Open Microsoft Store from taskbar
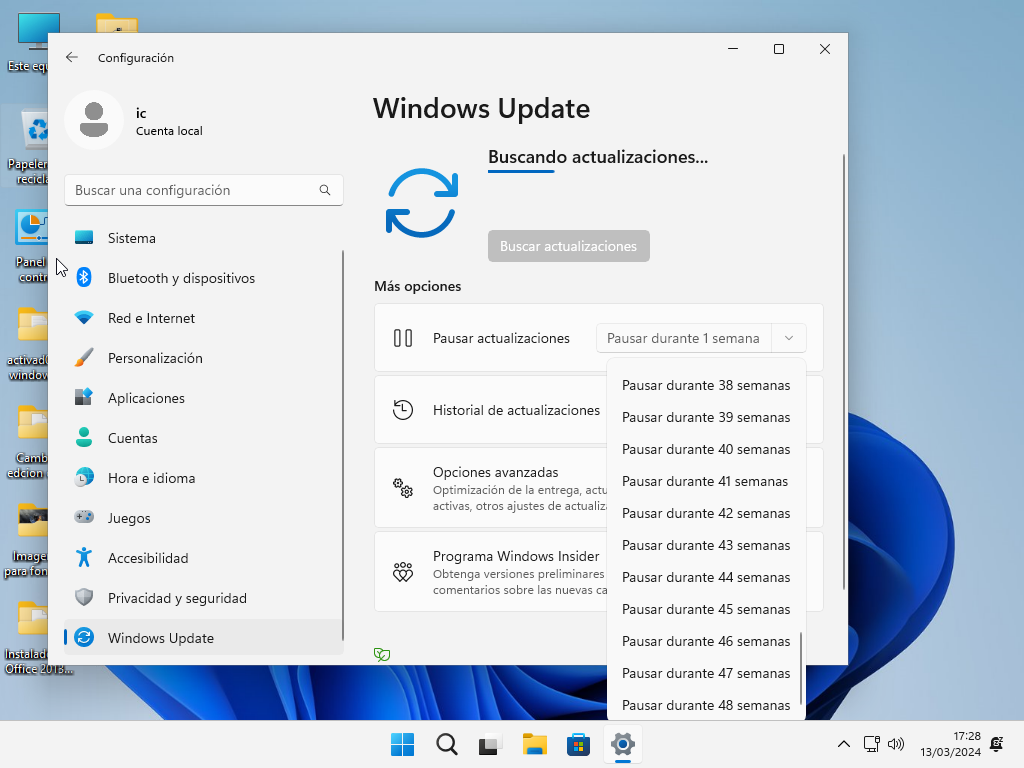 579,744
